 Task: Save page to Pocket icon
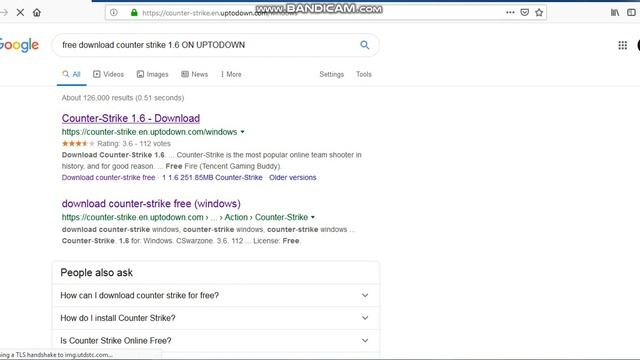click(524, 13)
